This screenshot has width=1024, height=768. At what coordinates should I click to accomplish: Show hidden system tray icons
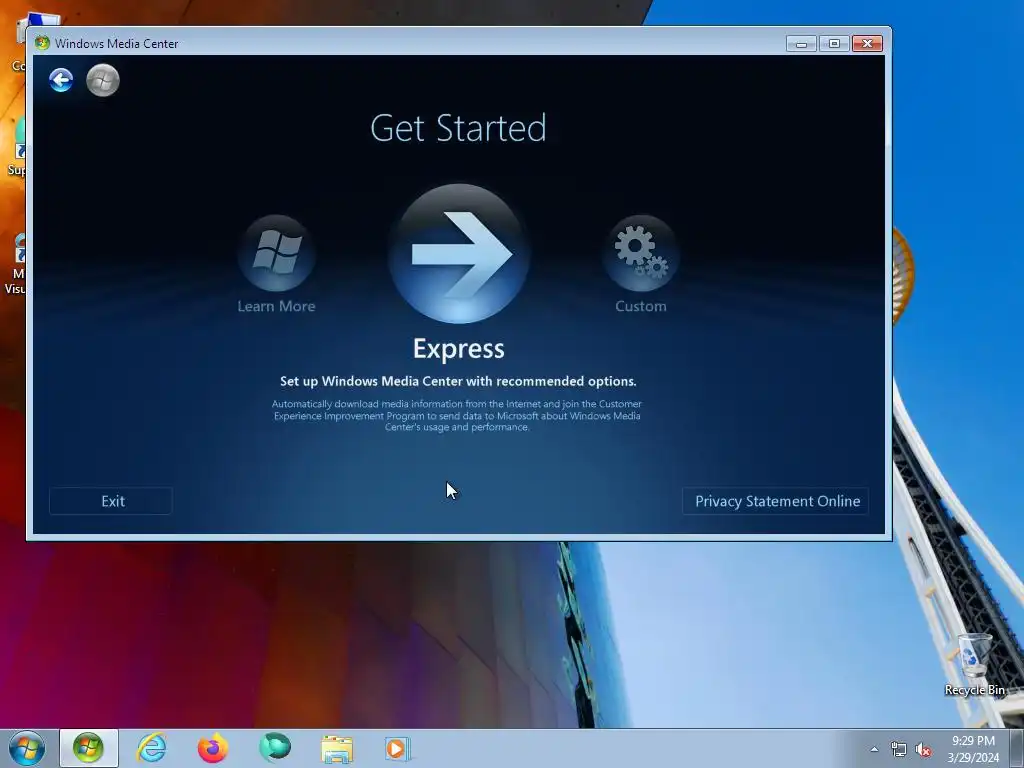(x=874, y=749)
